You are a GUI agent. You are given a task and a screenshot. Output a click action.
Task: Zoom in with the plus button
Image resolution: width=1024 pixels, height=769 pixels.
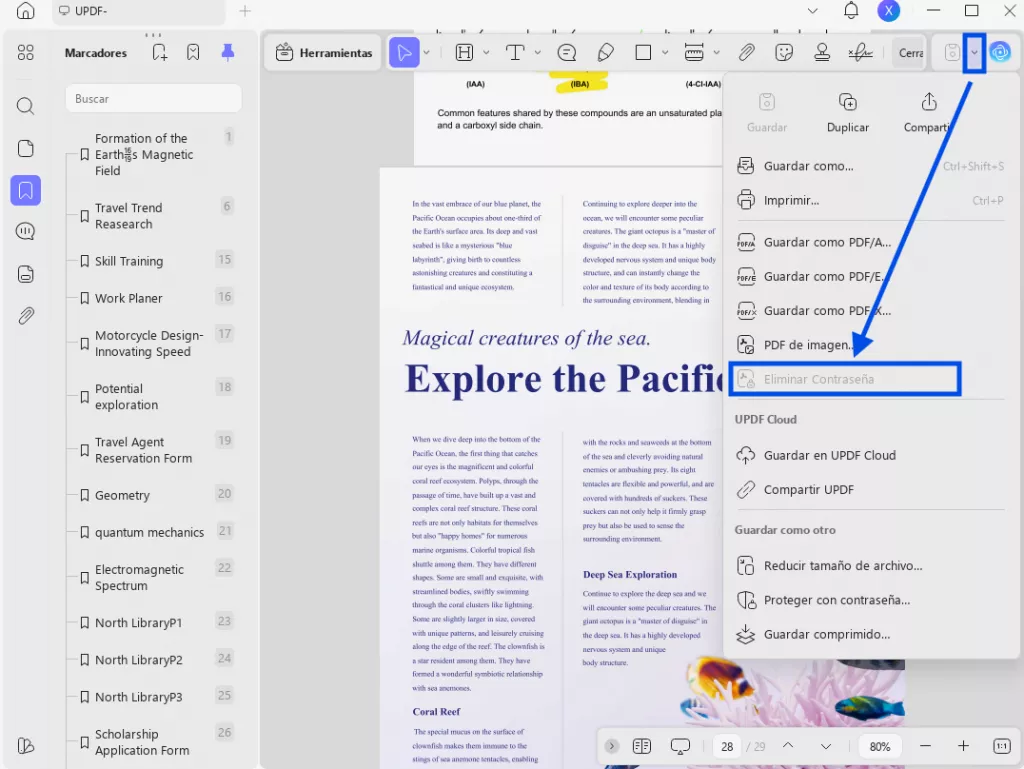click(963, 745)
